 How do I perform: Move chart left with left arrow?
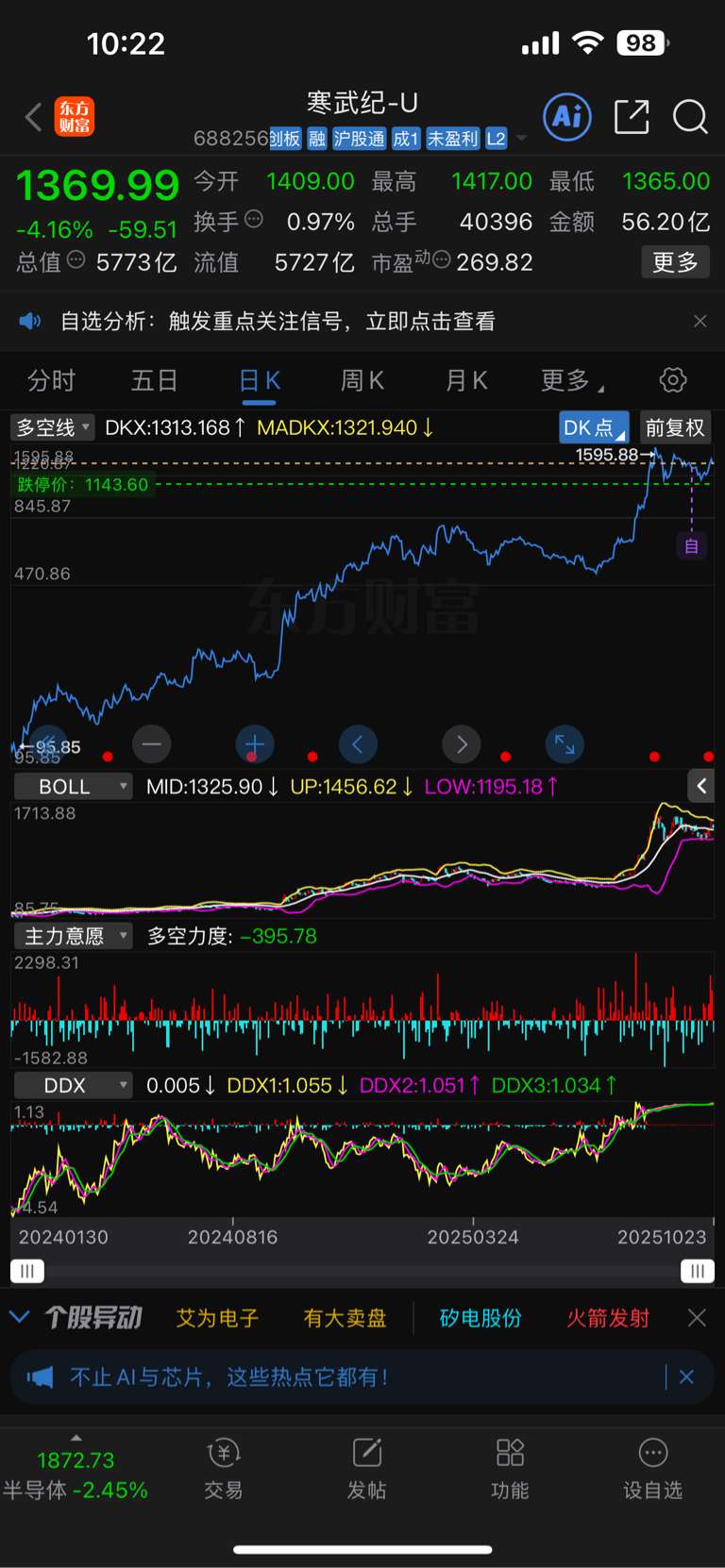click(x=358, y=744)
